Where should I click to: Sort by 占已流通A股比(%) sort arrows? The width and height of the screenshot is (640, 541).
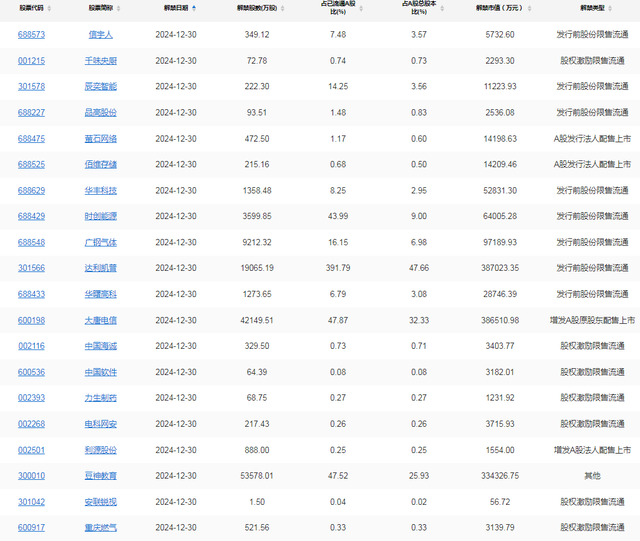361,8
